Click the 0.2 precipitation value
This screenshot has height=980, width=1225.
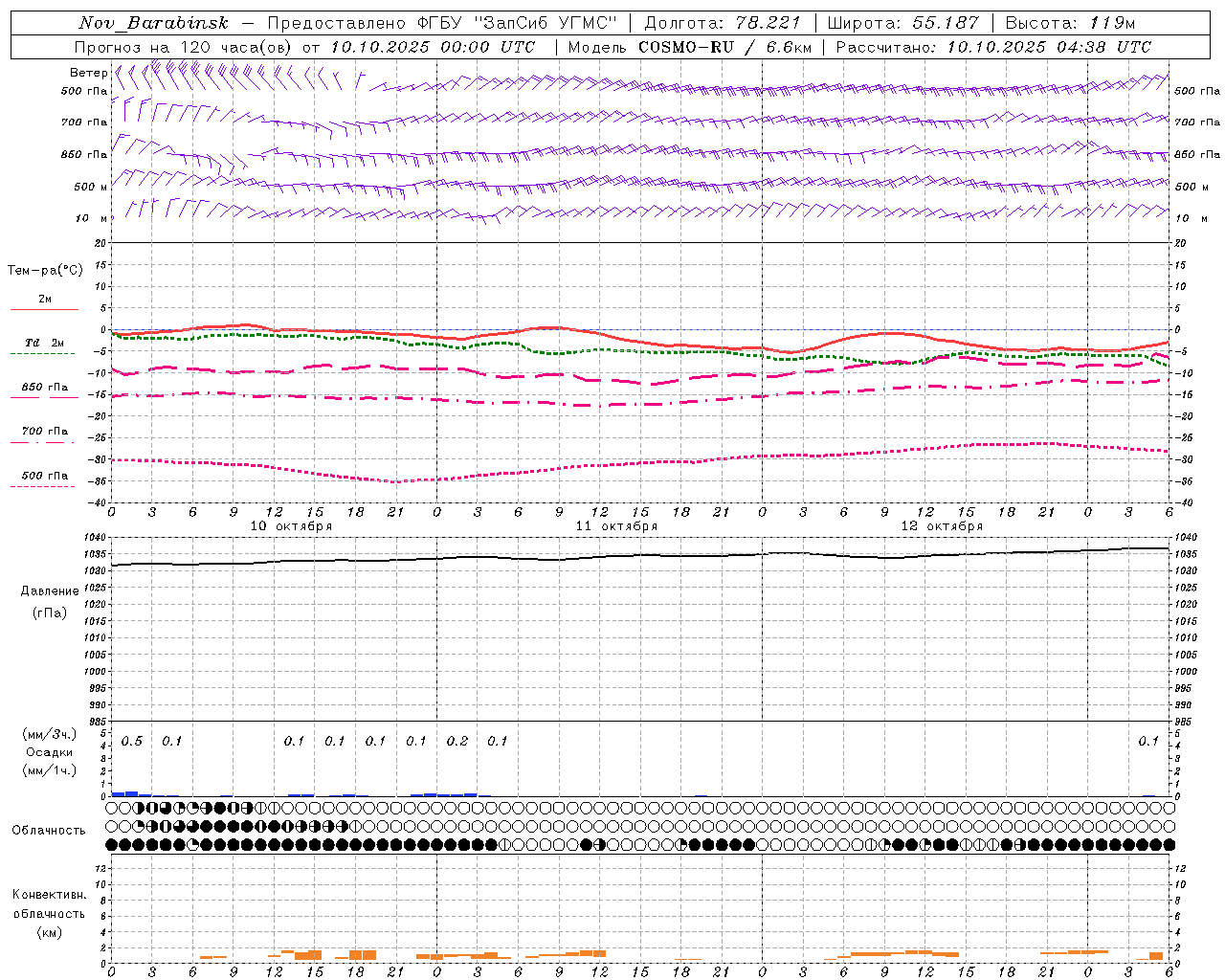coord(457,742)
